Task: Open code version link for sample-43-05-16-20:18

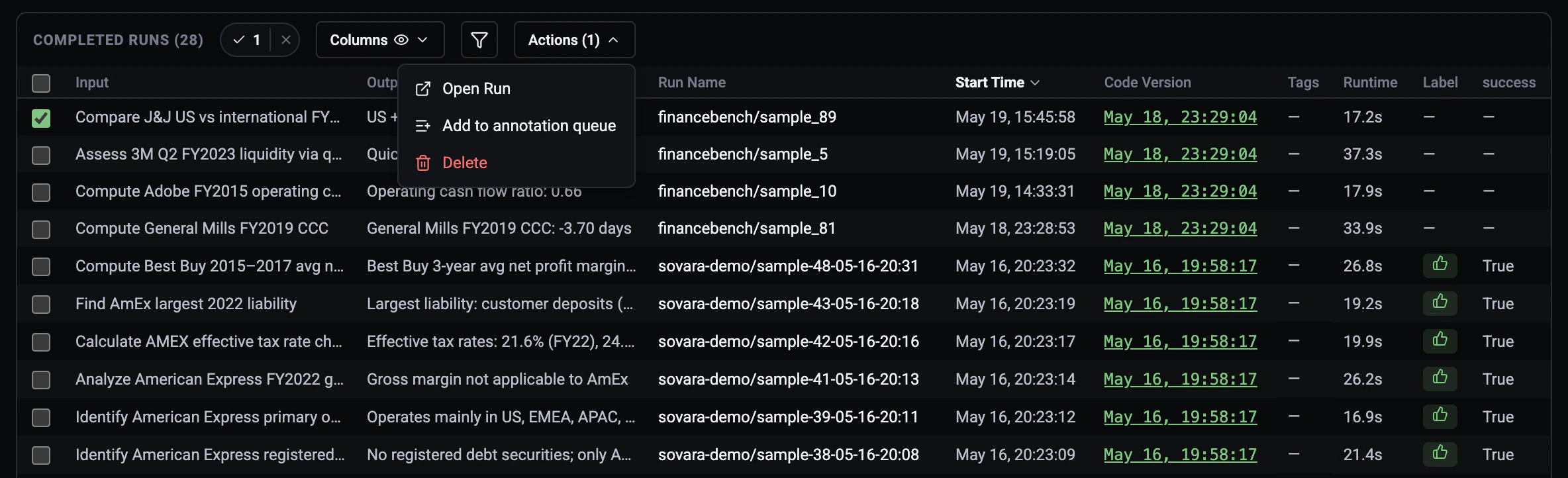Action: click(x=1180, y=304)
